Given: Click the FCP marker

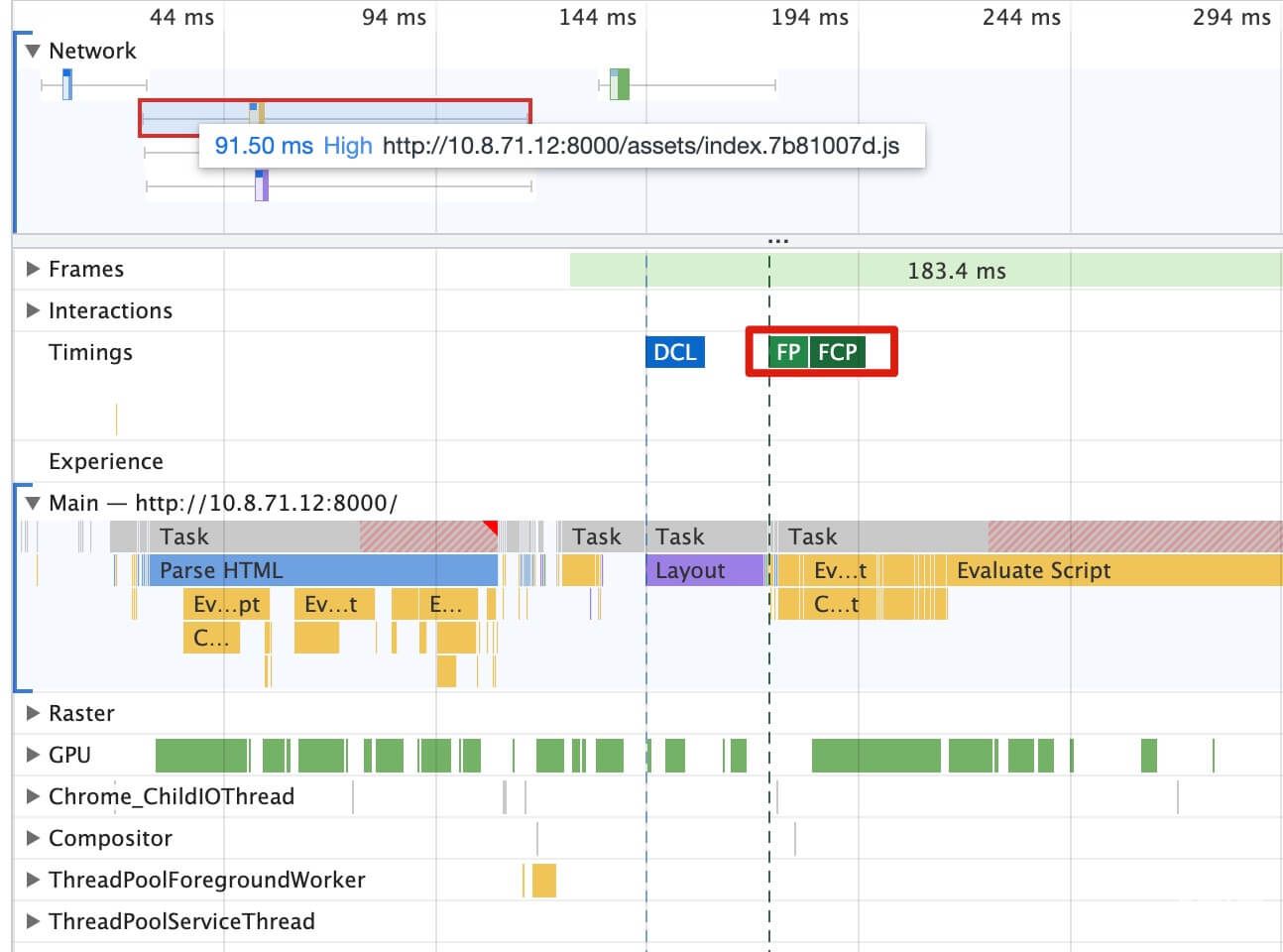Looking at the screenshot, I should point(836,352).
